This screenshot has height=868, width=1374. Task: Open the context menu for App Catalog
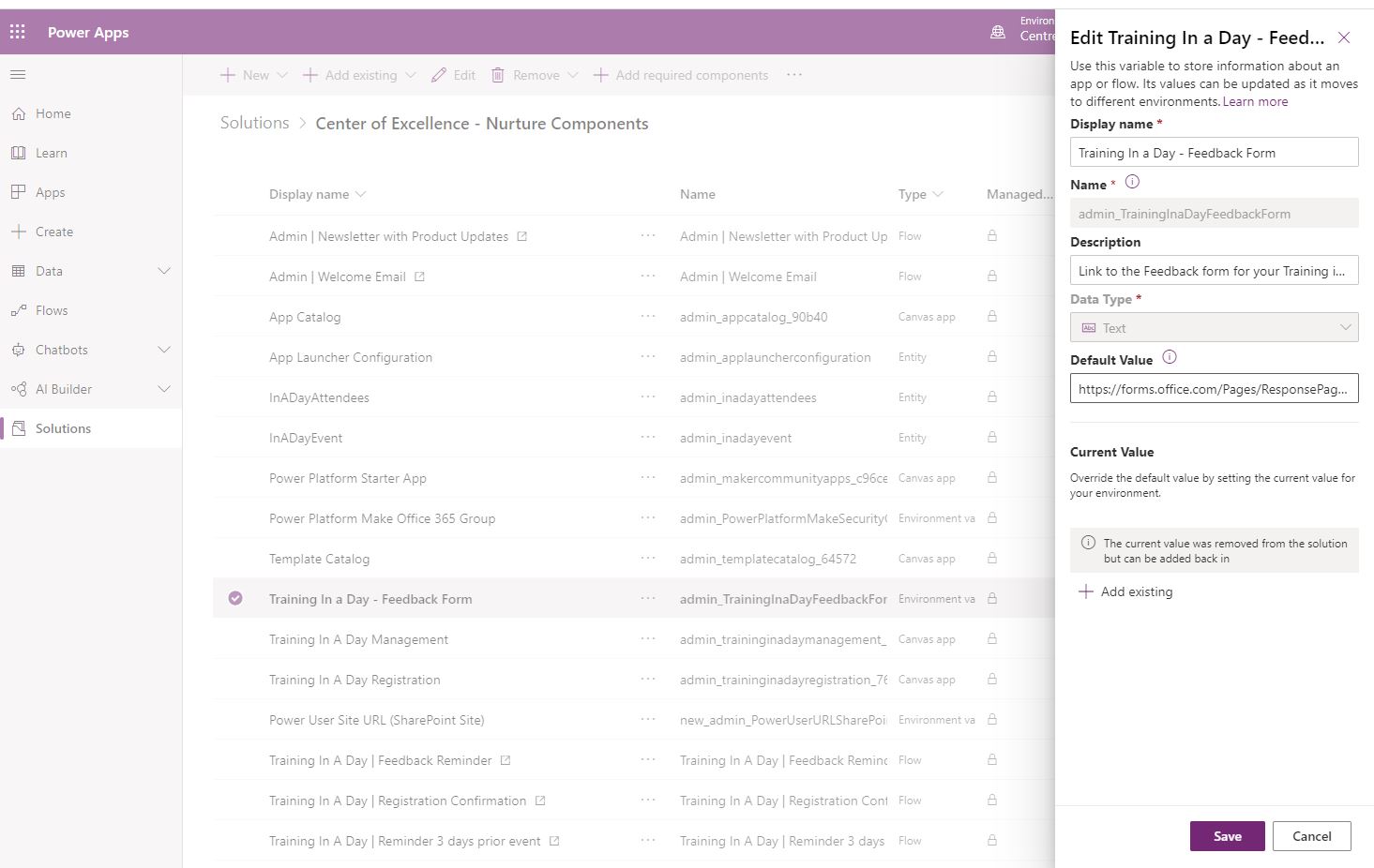click(x=648, y=316)
